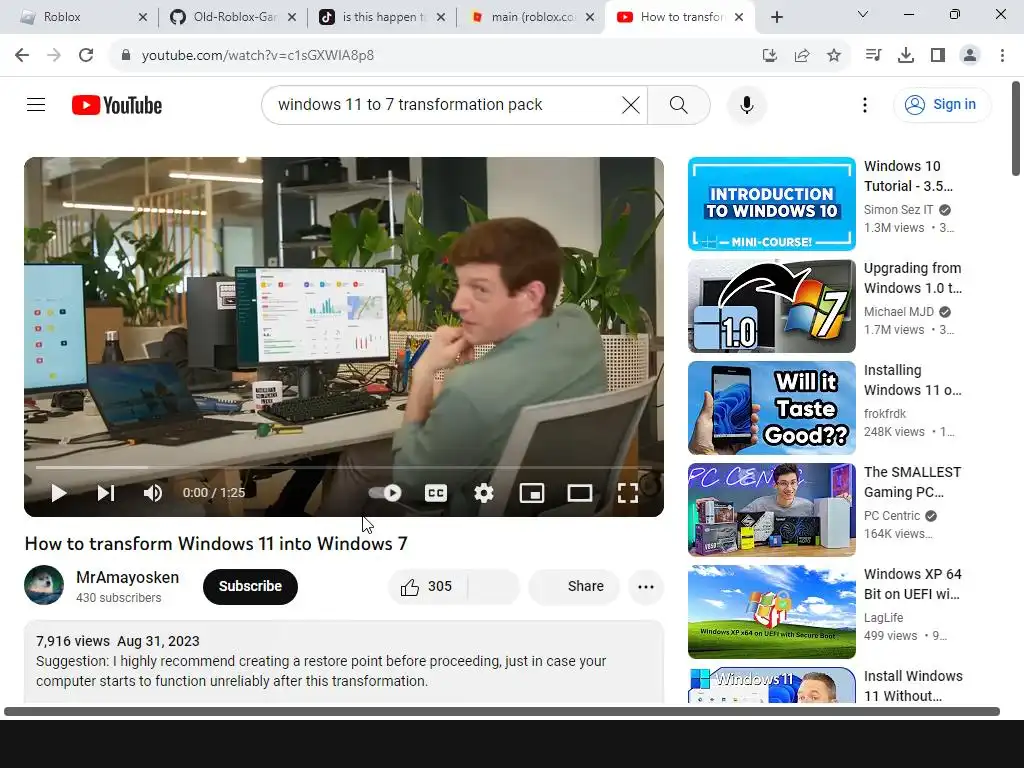Viewport: 1024px width, 768px height.
Task: Click the address bar URL
Action: coord(258,56)
